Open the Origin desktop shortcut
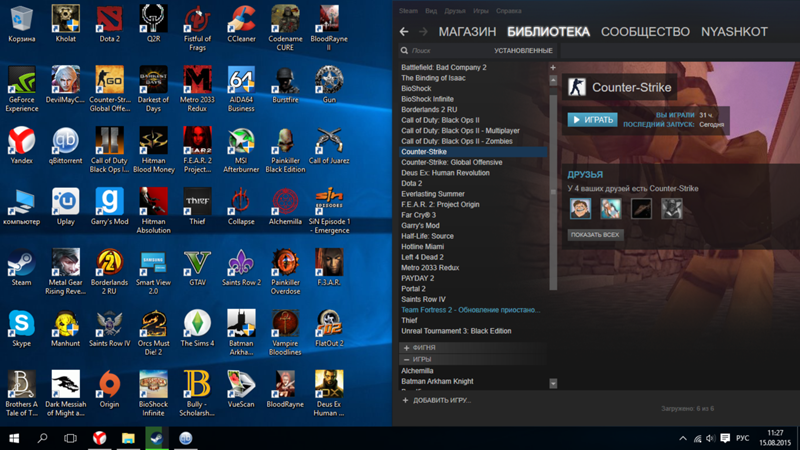The width and height of the screenshot is (800, 450). (109, 389)
